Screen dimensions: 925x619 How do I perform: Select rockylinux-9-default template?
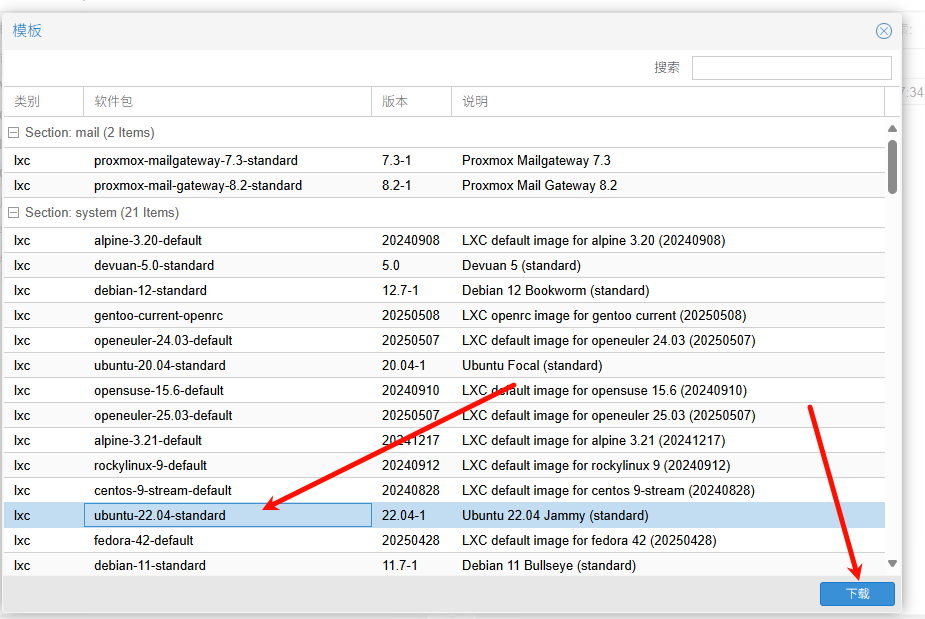click(x=444, y=466)
